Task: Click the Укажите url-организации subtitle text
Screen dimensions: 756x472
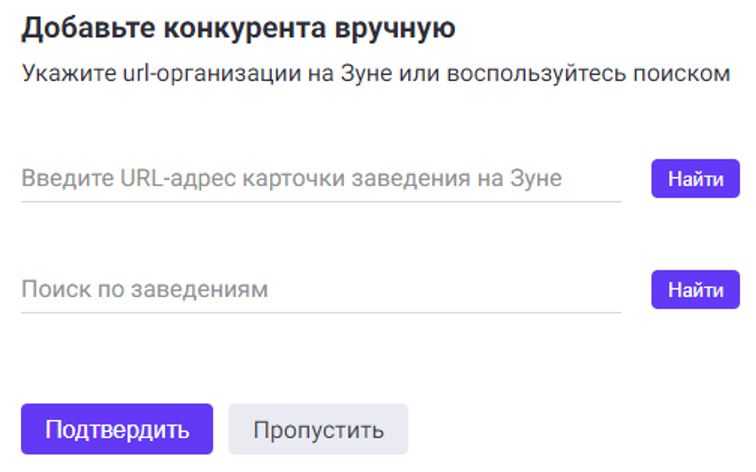Action: pos(375,75)
